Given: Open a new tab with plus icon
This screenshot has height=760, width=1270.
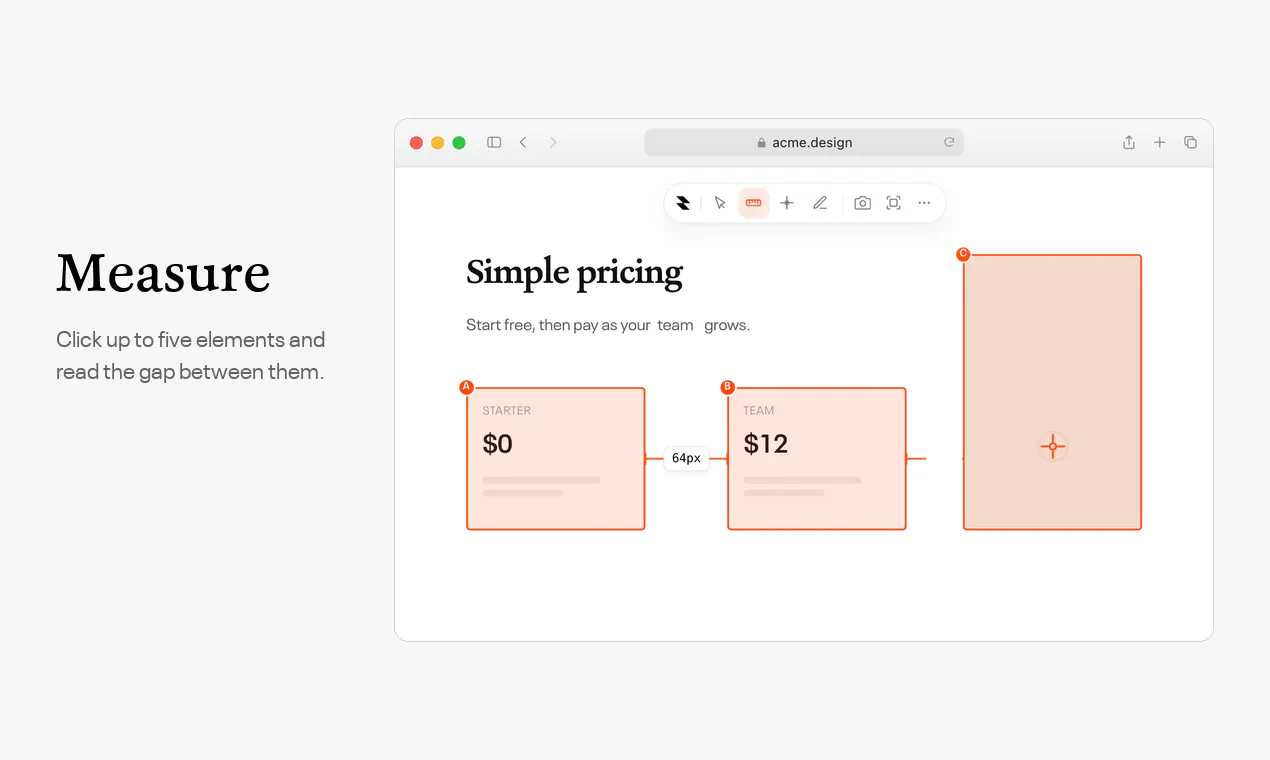Looking at the screenshot, I should click(1160, 143).
